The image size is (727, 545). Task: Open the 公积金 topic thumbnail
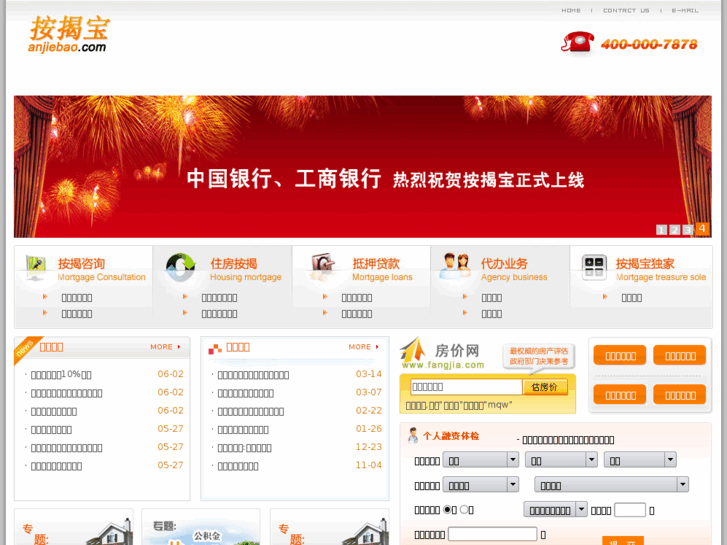point(200,527)
